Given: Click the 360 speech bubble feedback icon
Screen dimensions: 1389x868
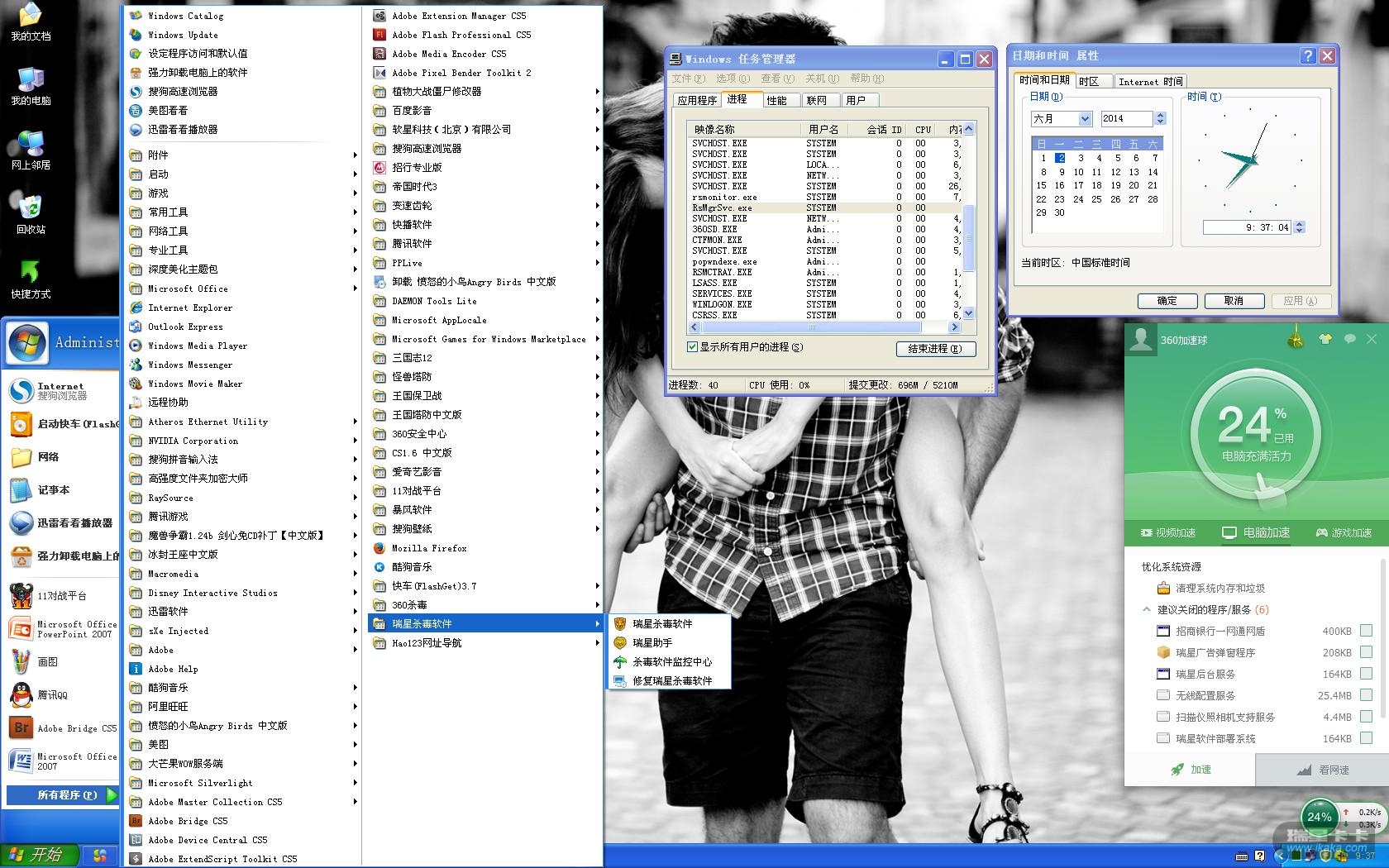Looking at the screenshot, I should (1349, 339).
